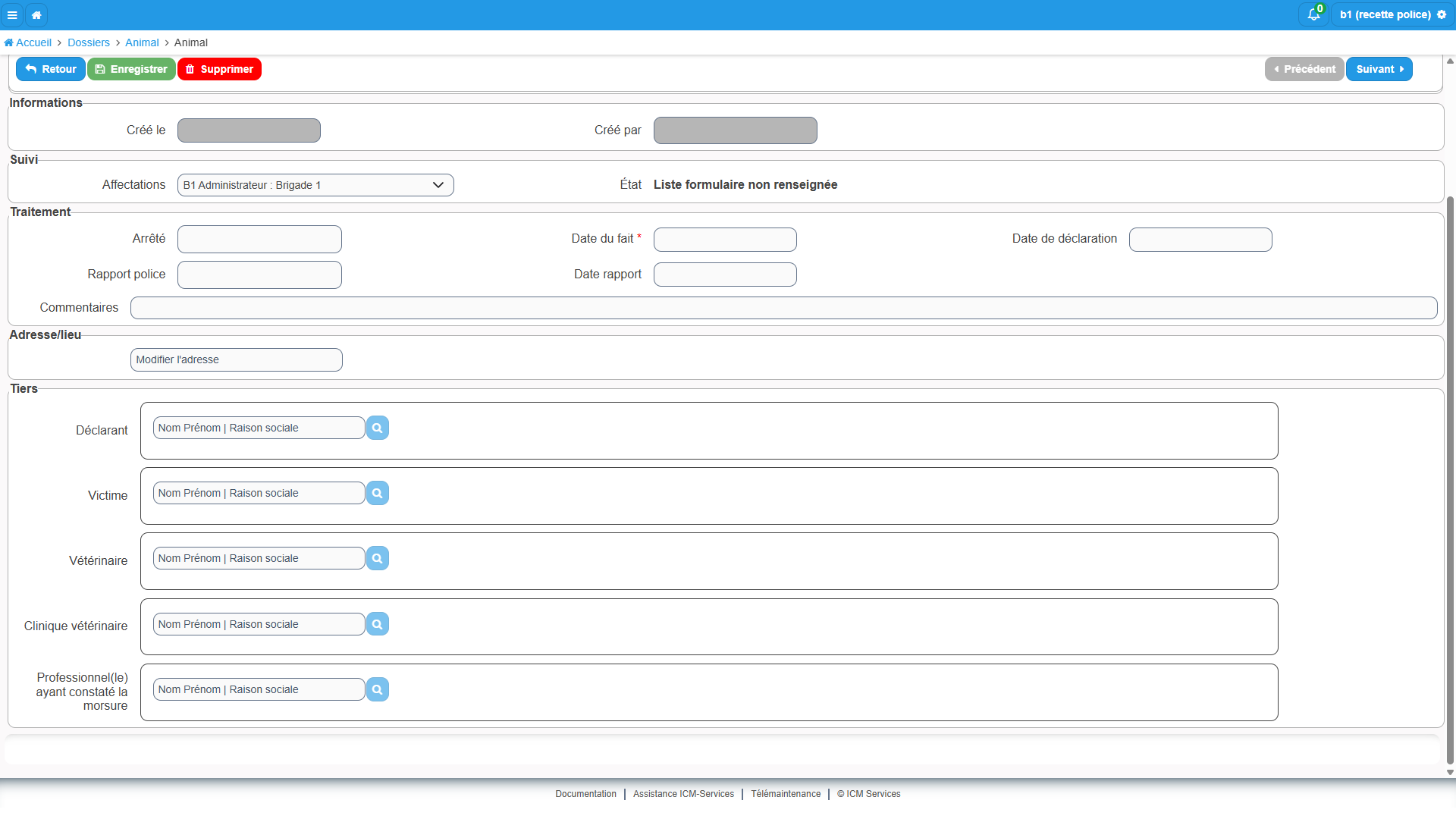
Task: Click the Retour button
Action: (51, 69)
